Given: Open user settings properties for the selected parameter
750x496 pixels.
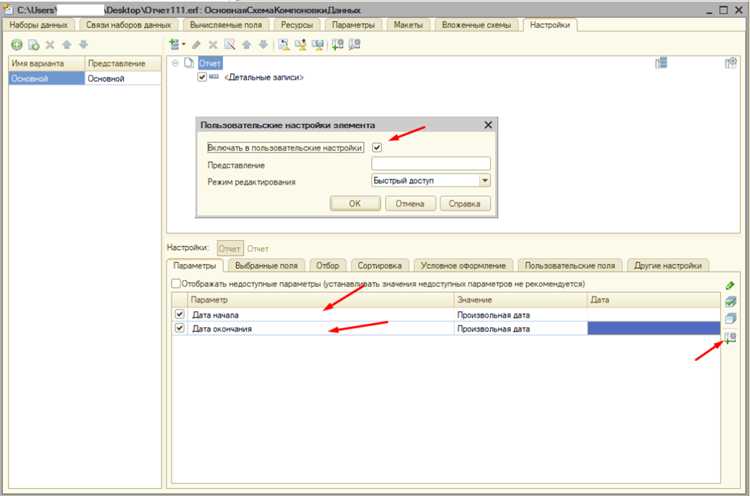Looking at the screenshot, I should pos(730,338).
